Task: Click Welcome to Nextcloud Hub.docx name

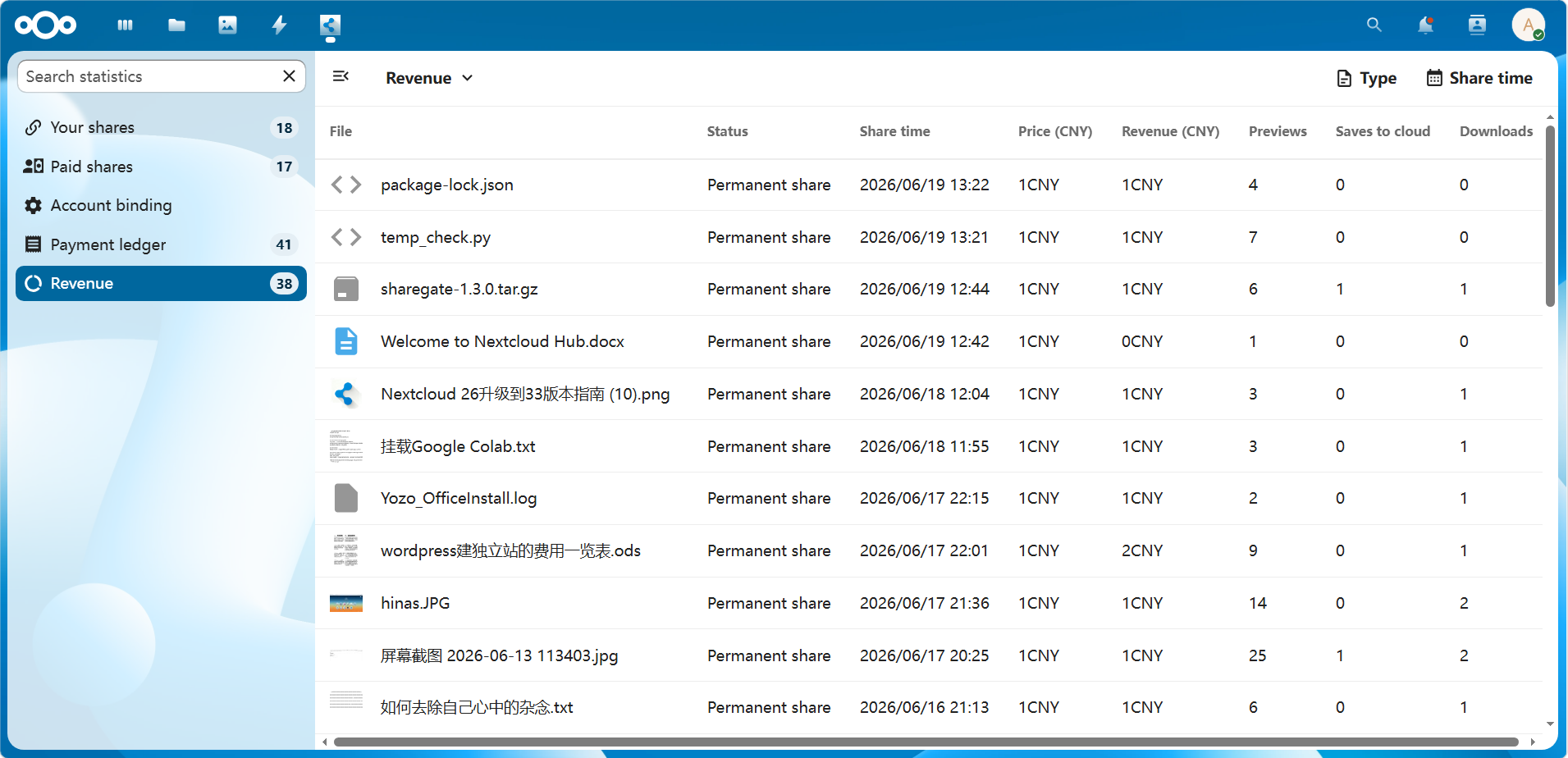Action: pos(502,341)
